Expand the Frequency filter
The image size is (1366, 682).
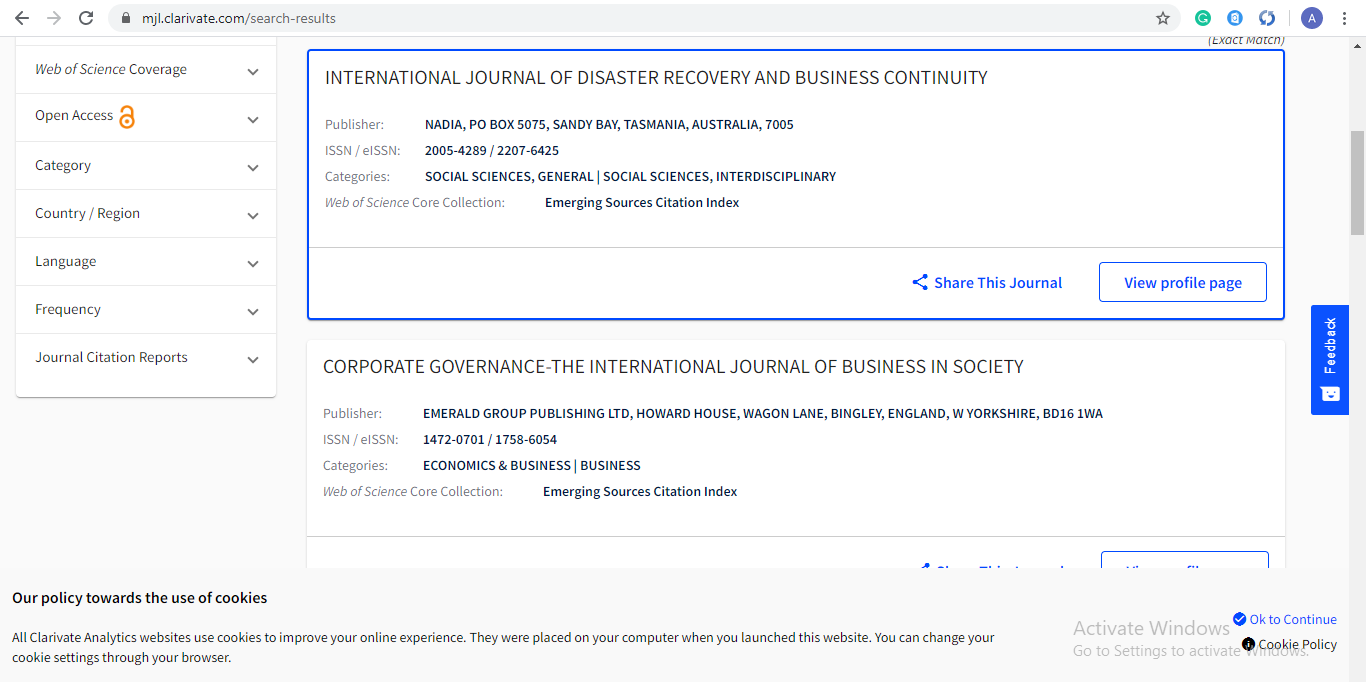click(146, 309)
